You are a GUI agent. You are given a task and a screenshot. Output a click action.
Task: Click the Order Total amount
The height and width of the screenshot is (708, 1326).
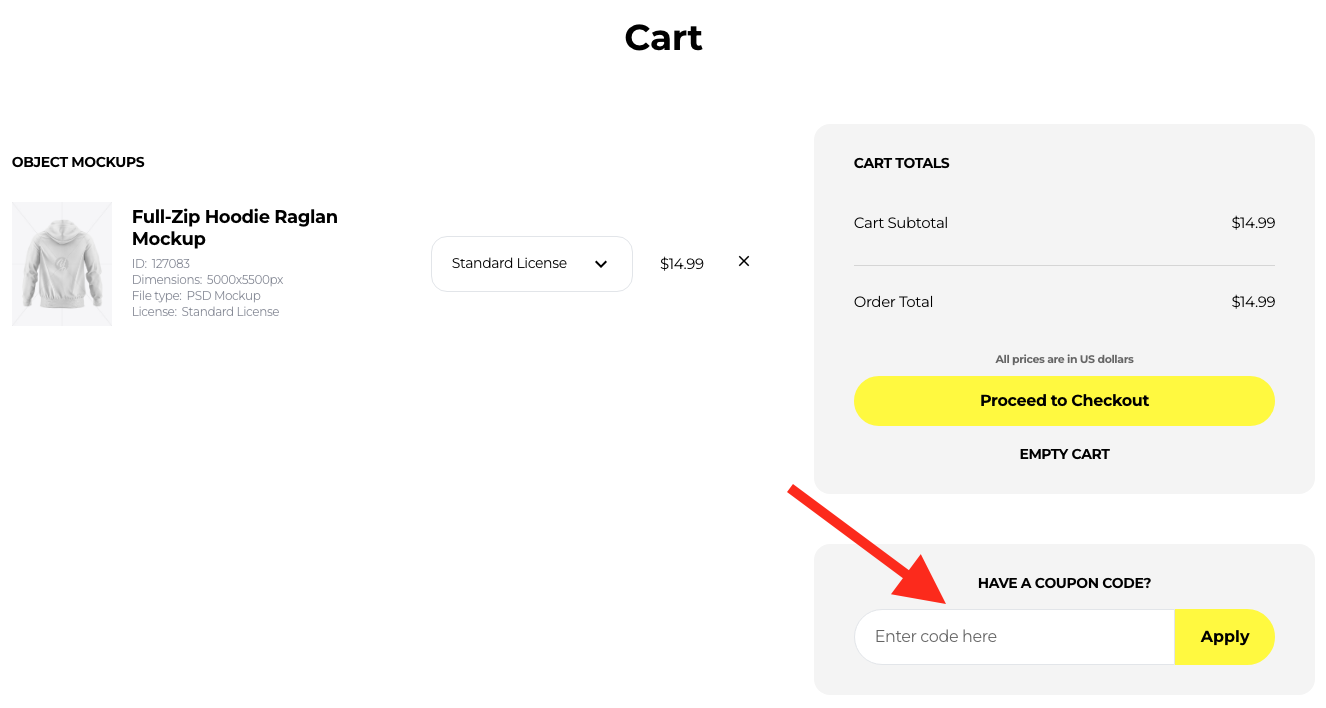[1253, 302]
